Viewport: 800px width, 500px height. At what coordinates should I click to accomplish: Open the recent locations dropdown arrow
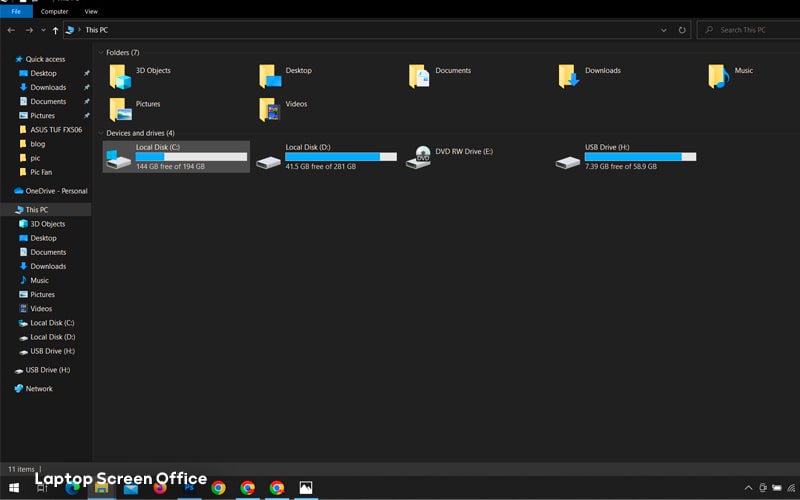43,31
